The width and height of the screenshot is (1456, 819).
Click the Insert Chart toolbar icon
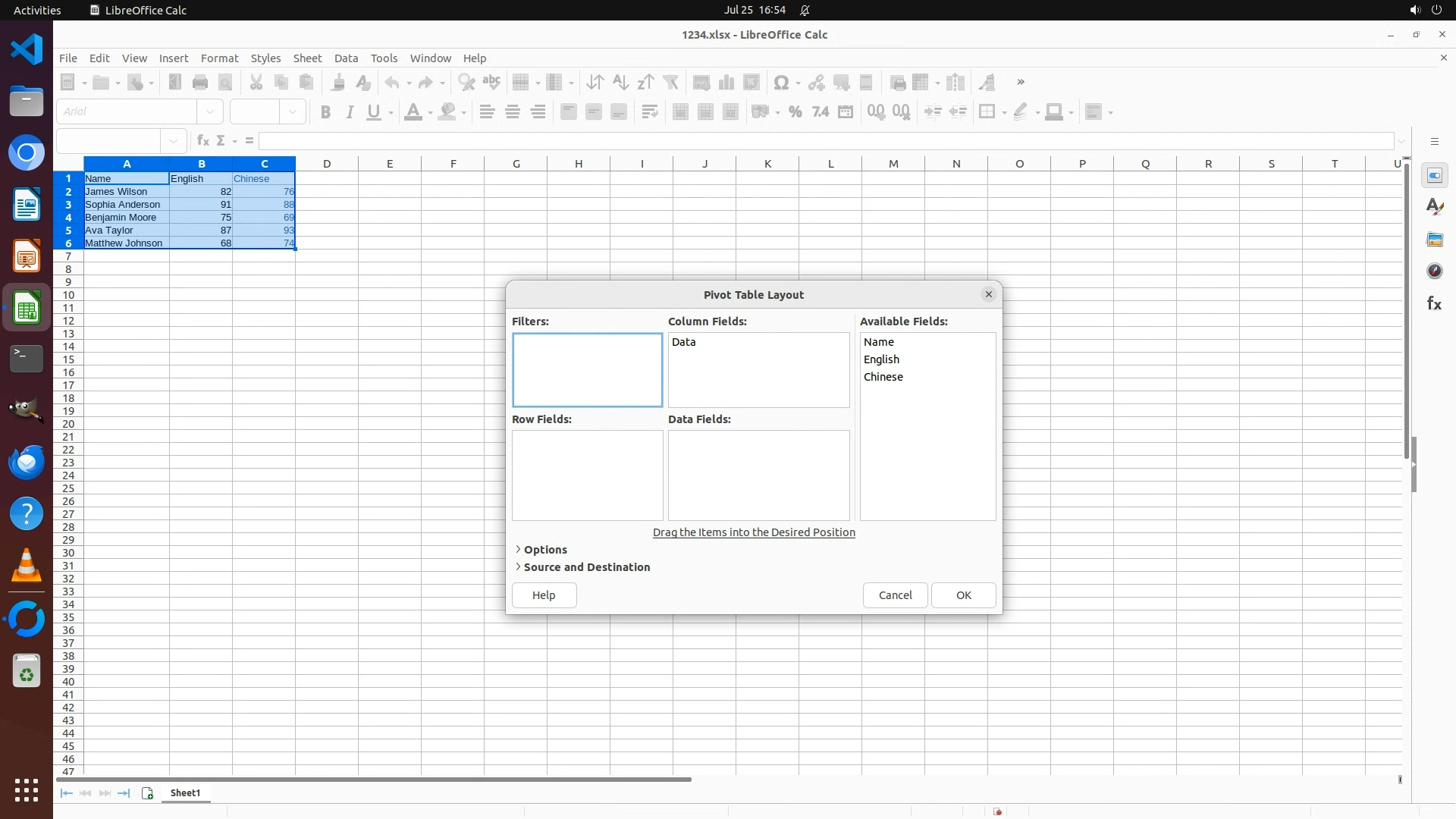[726, 83]
